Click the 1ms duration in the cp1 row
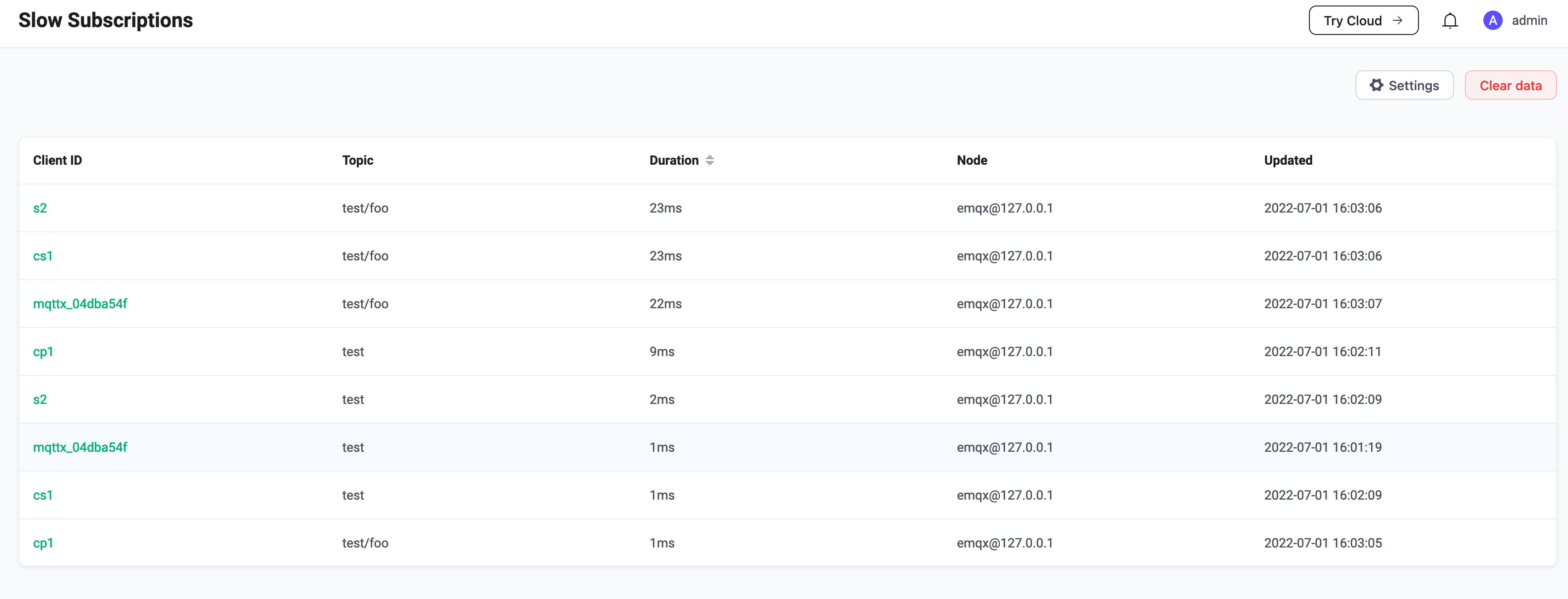Image resolution: width=1568 pixels, height=599 pixels. (x=662, y=543)
